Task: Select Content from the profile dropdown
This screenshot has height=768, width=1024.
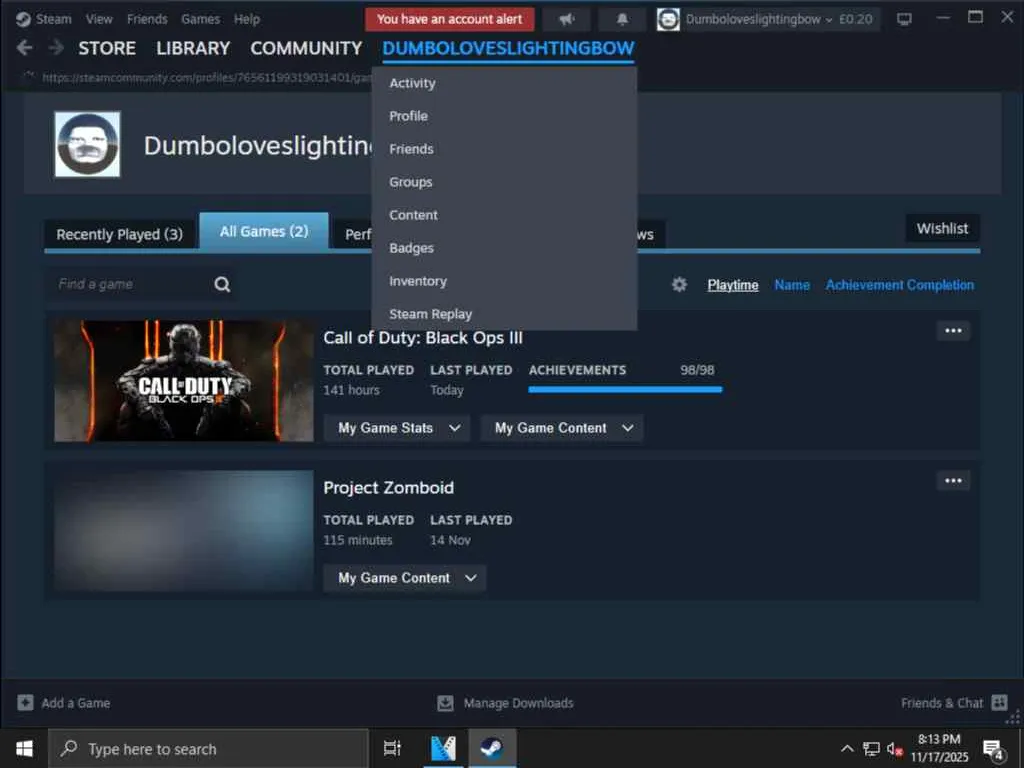Action: click(504, 215)
